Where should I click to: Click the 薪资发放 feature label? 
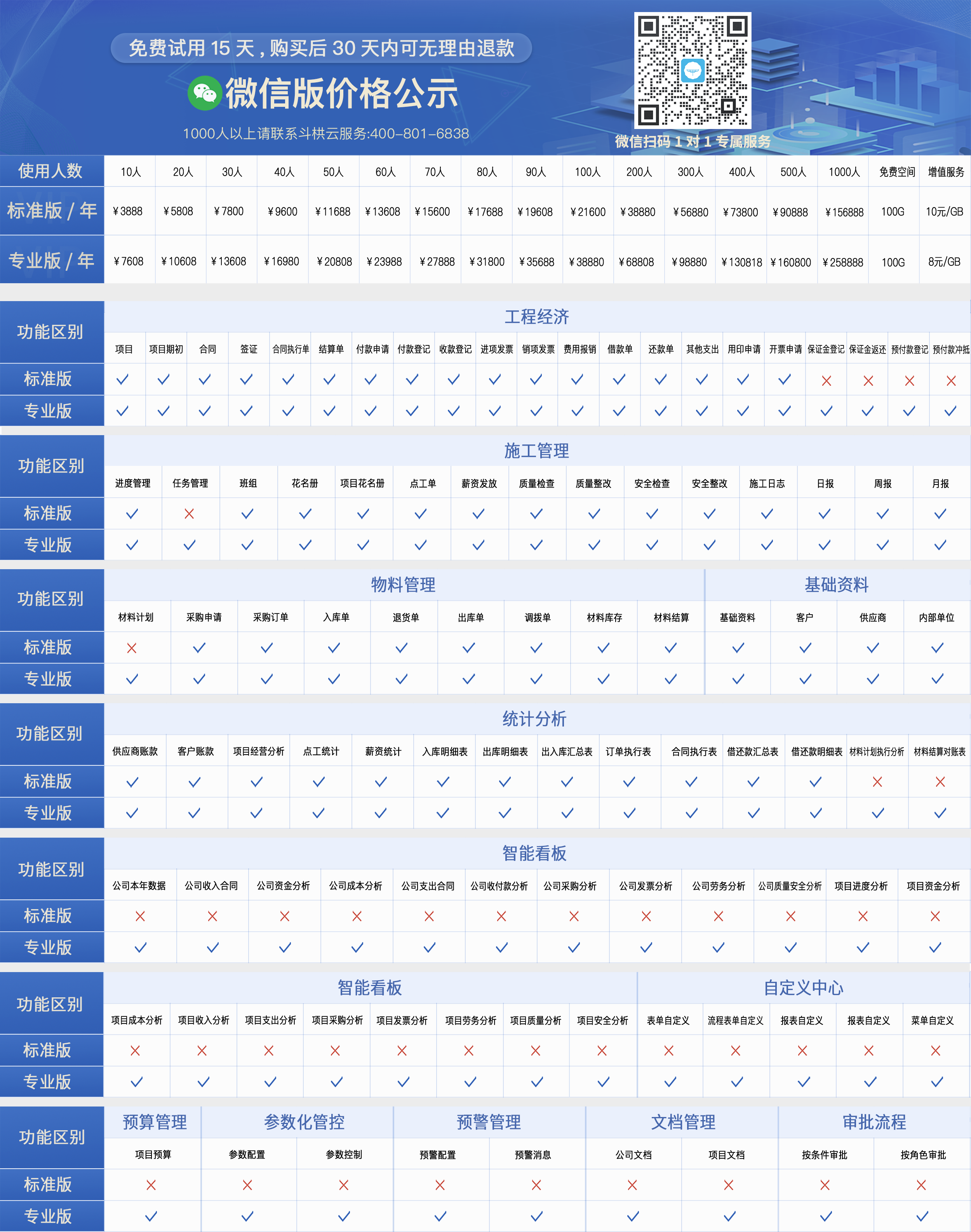tap(479, 483)
